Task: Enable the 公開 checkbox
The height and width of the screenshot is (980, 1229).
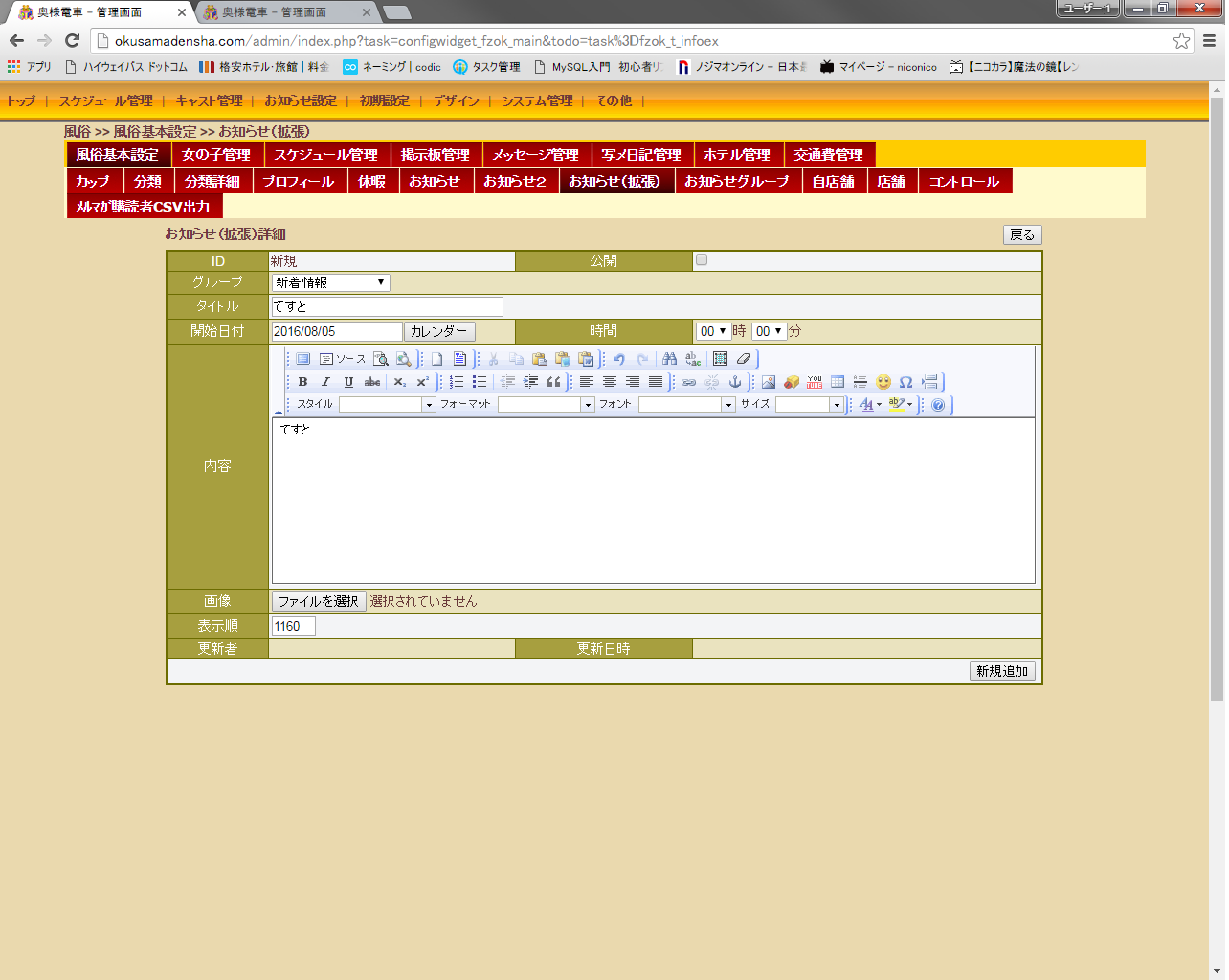Action: (x=702, y=260)
